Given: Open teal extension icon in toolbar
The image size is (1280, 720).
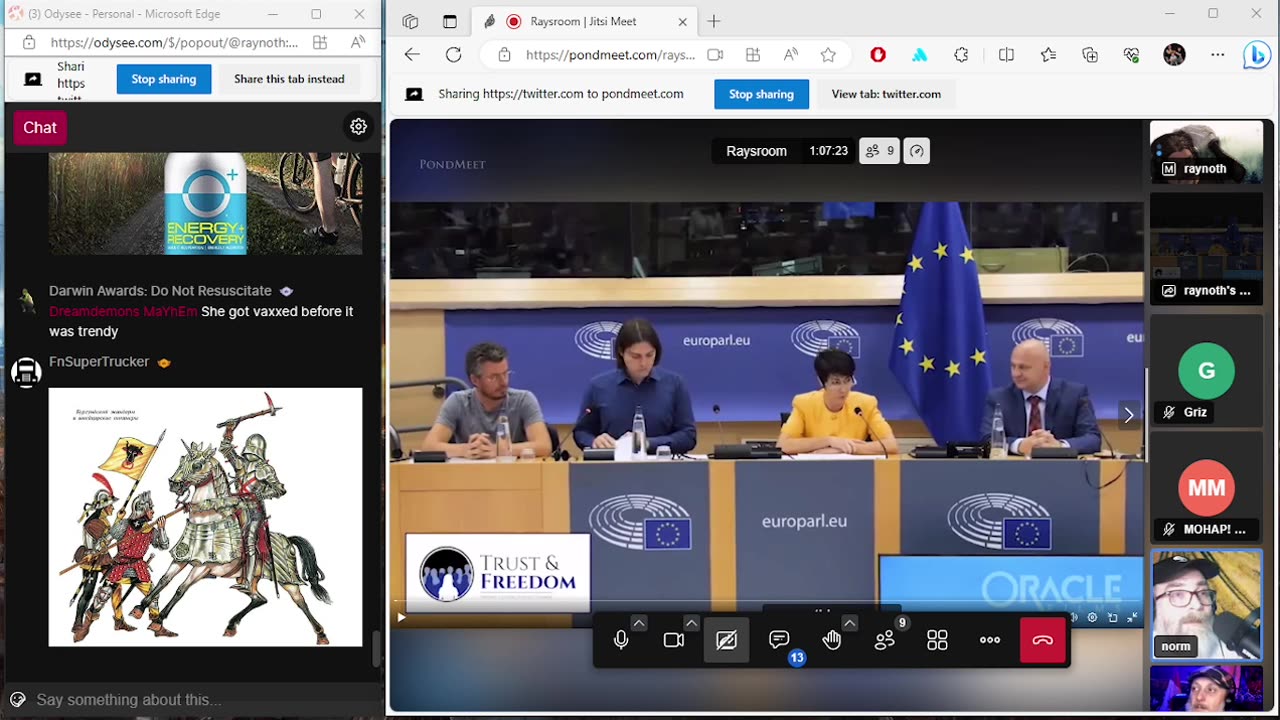Looking at the screenshot, I should (919, 55).
